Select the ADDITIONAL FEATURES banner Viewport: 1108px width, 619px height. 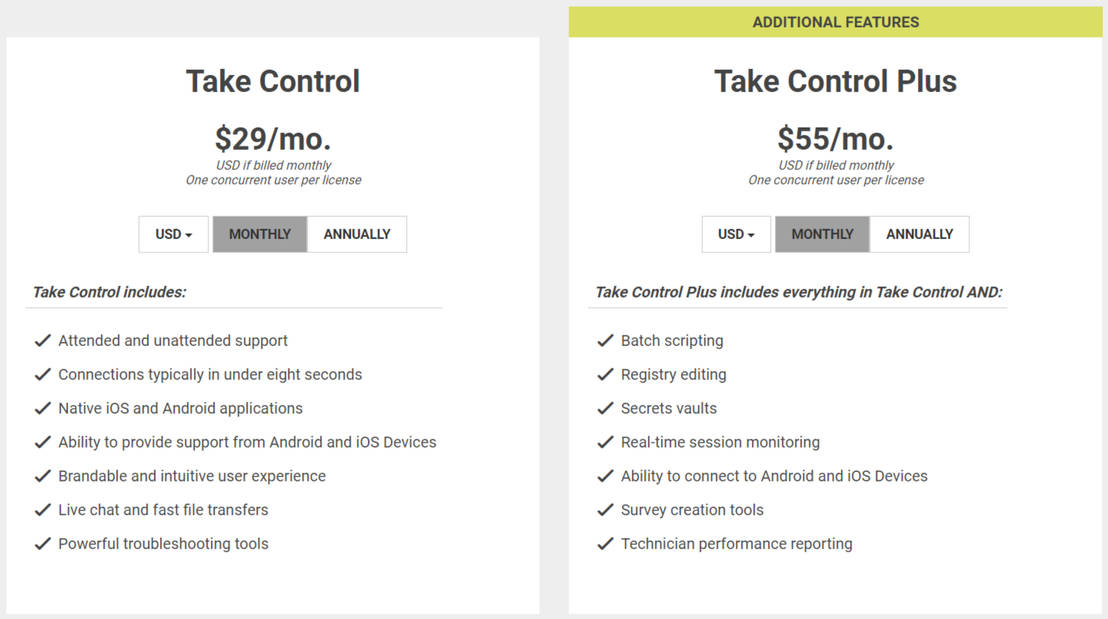pyautogui.click(x=836, y=21)
